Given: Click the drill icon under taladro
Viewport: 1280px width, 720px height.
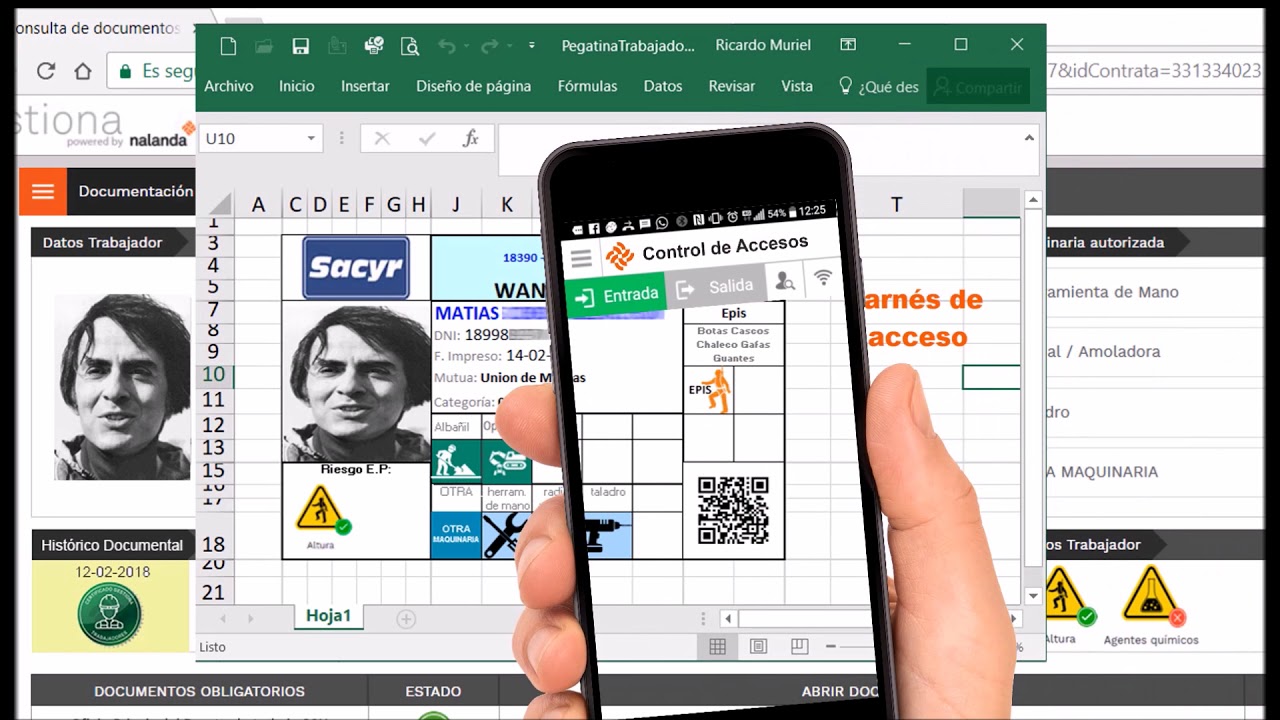Looking at the screenshot, I should (607, 535).
